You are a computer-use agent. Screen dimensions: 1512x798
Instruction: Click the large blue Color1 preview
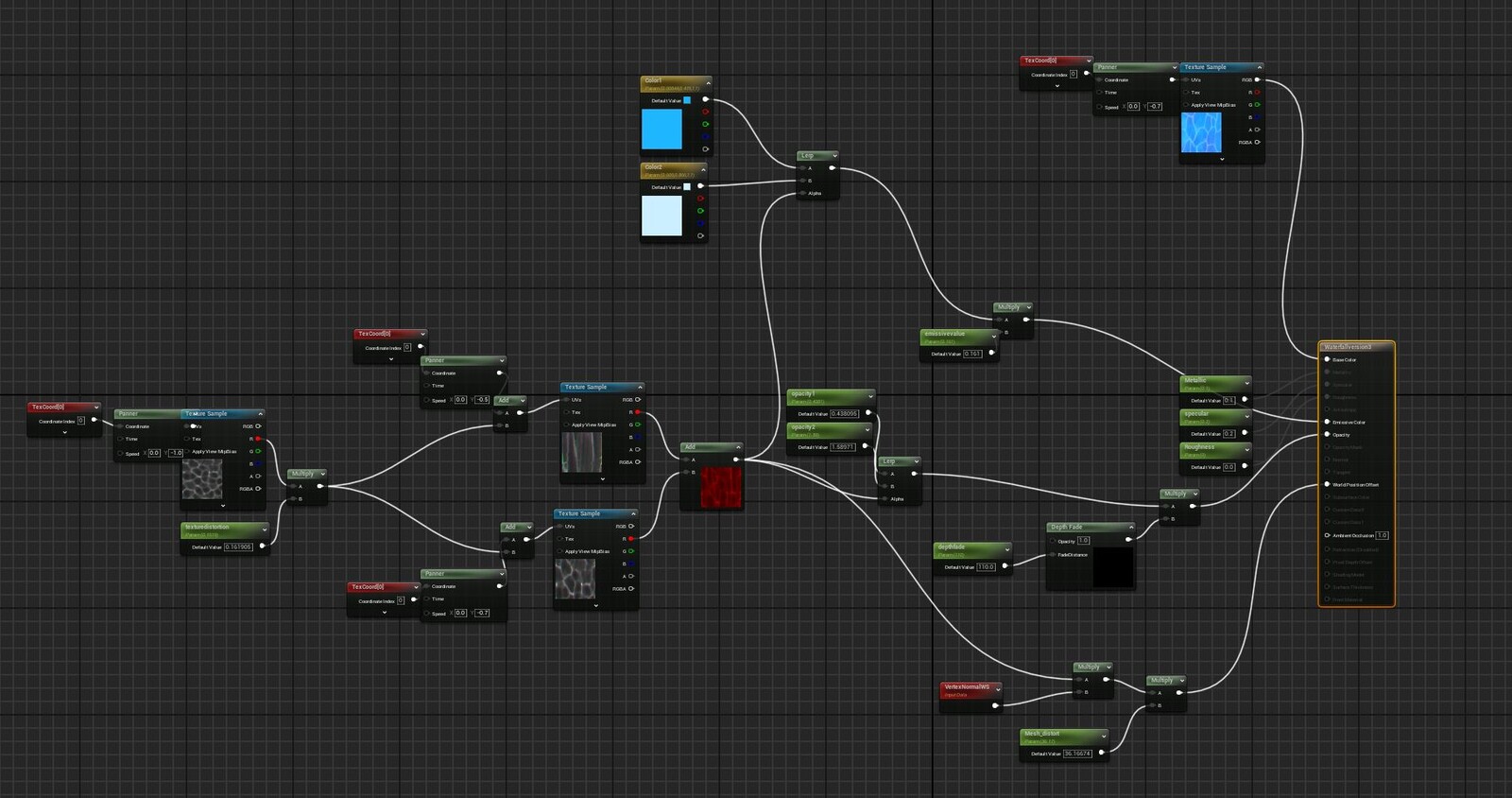(661, 130)
